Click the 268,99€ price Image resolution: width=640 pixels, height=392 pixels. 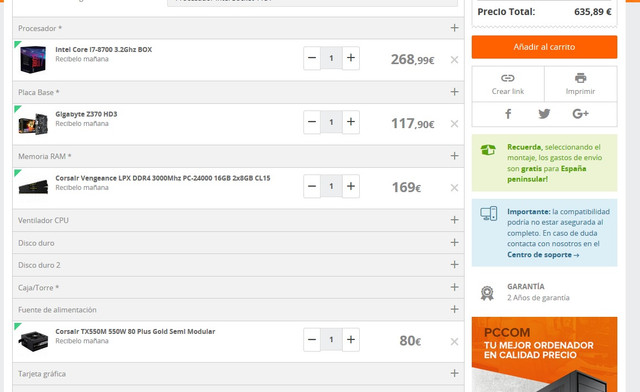tap(412, 60)
